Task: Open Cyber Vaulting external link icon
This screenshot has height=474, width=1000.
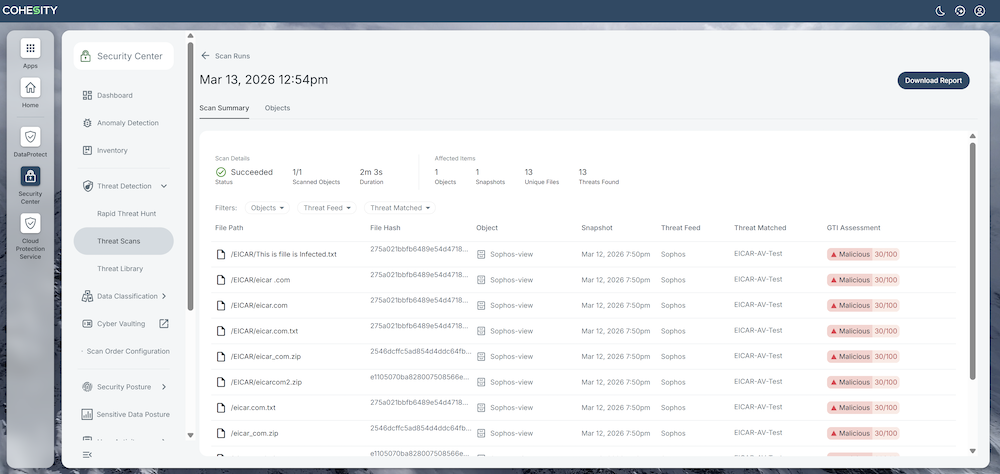Action: click(164, 323)
